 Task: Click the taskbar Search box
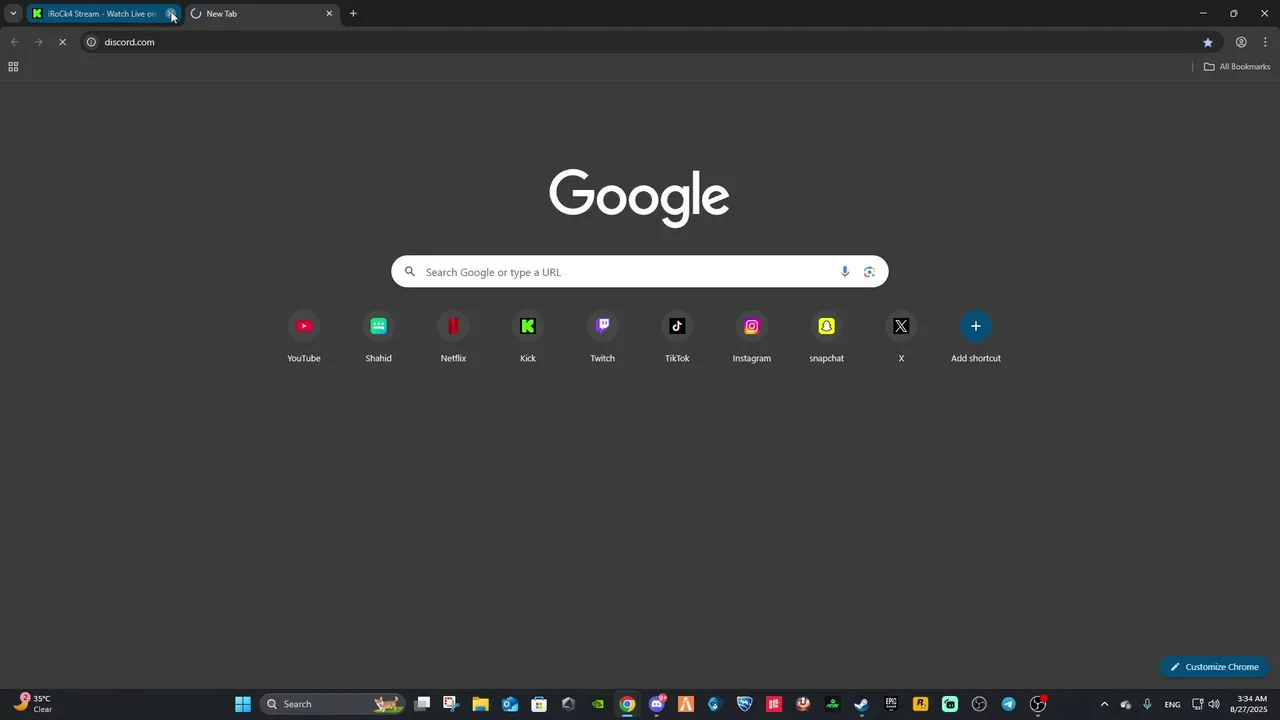pyautogui.click(x=334, y=704)
